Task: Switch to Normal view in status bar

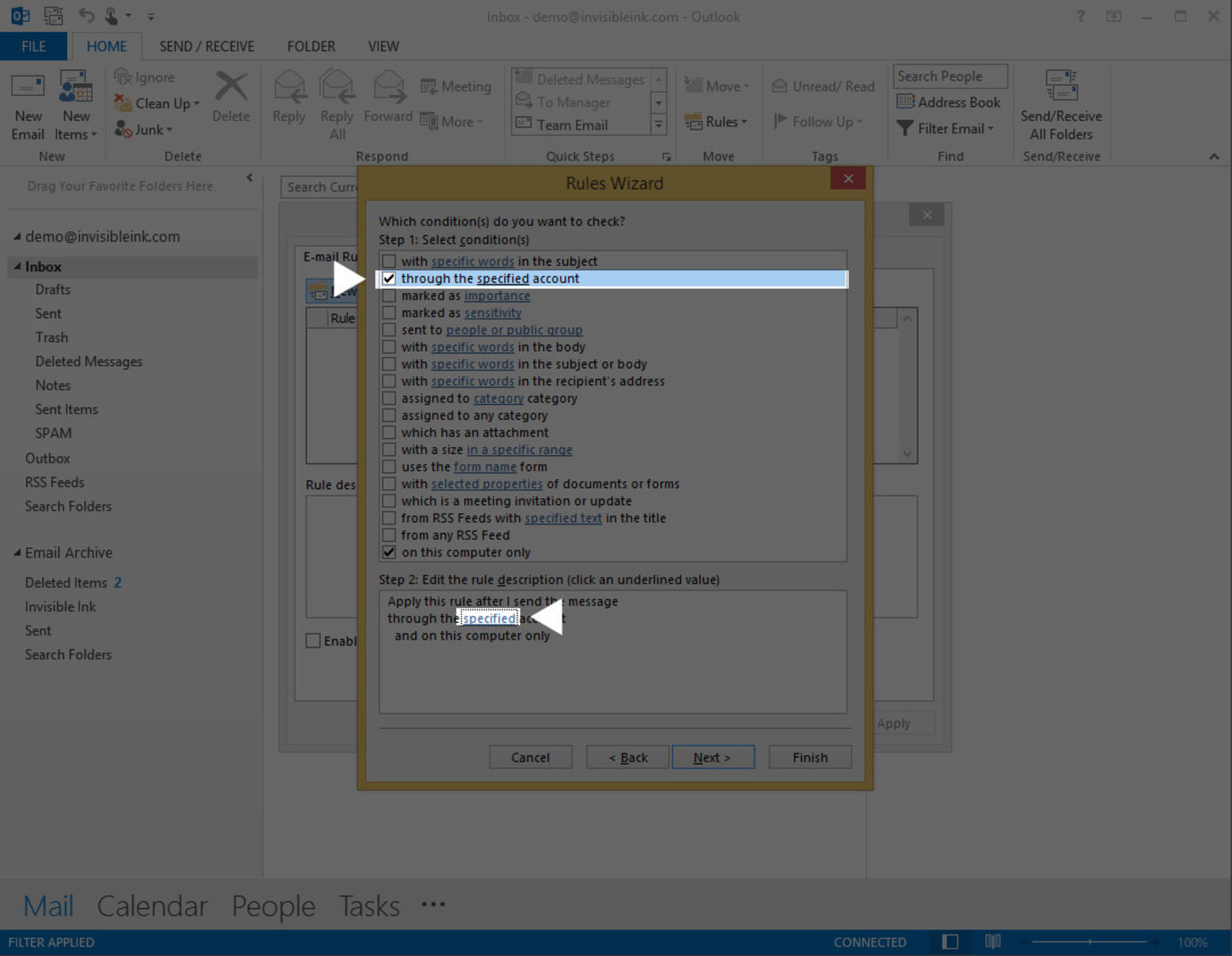Action: (950, 942)
